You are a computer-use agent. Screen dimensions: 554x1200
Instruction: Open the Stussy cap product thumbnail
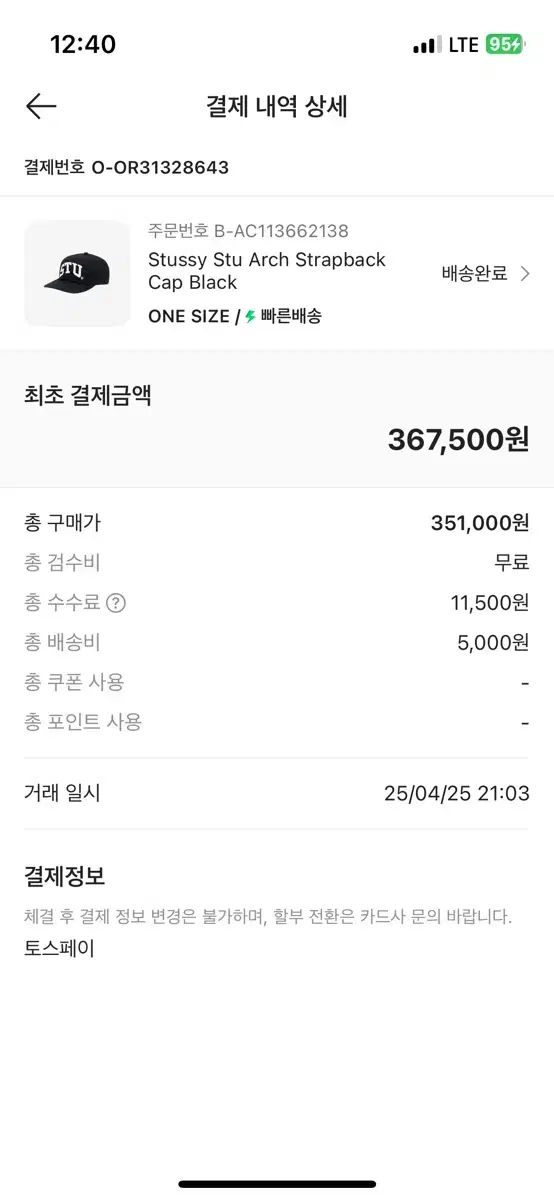click(x=77, y=273)
